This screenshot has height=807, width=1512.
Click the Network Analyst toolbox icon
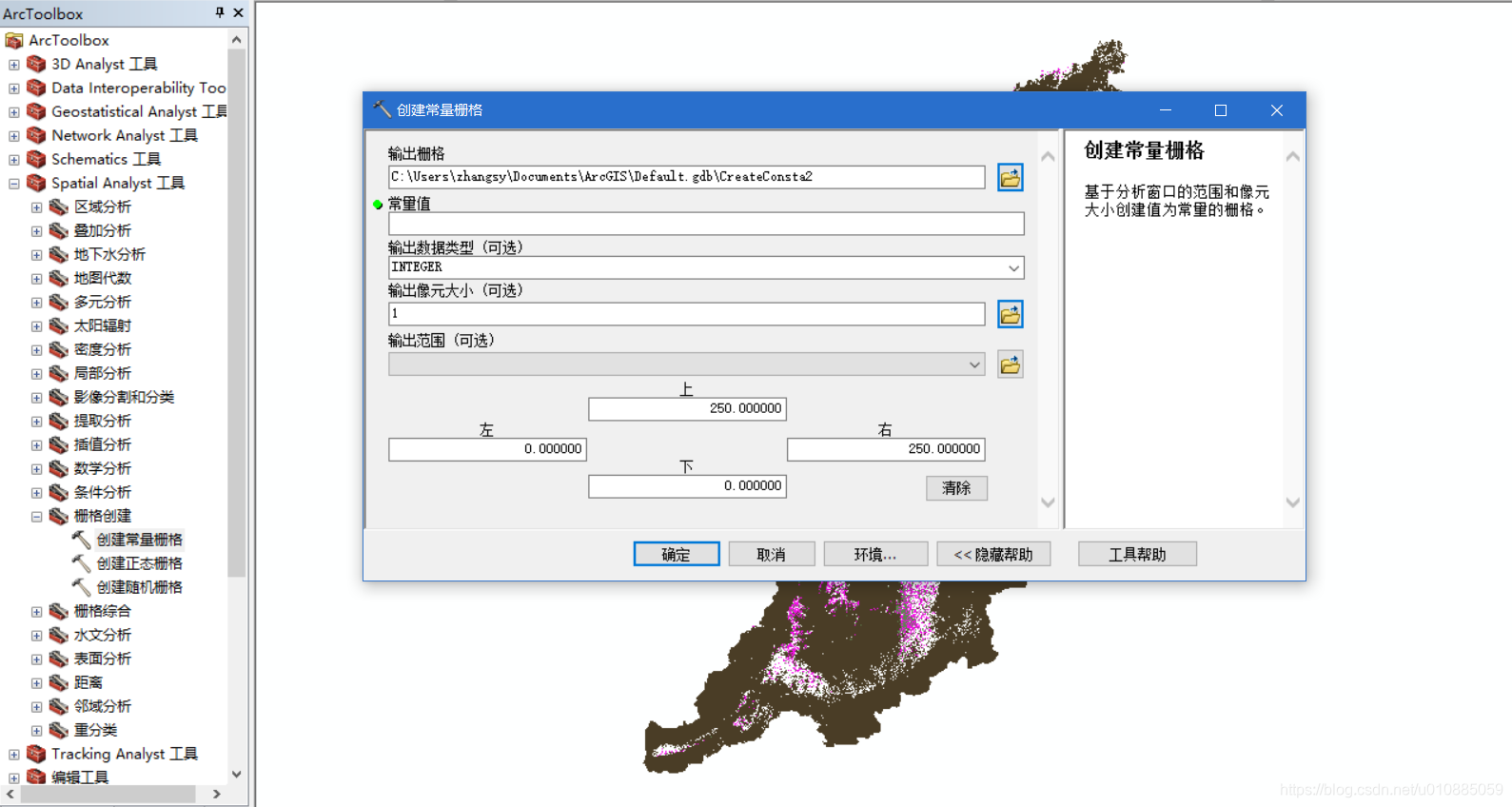click(36, 135)
